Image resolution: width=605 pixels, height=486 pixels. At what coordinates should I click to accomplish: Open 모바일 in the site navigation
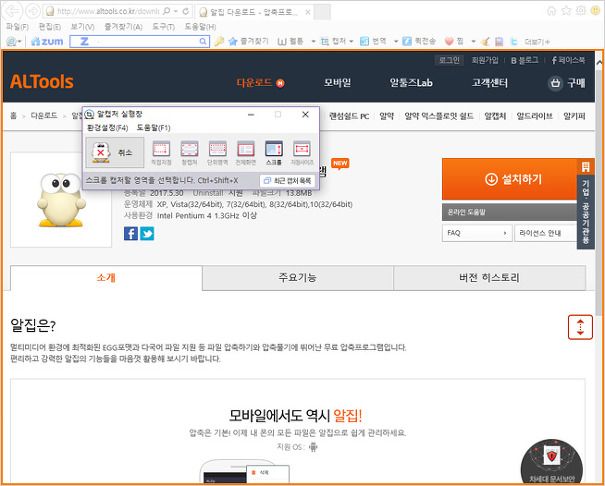coord(337,83)
